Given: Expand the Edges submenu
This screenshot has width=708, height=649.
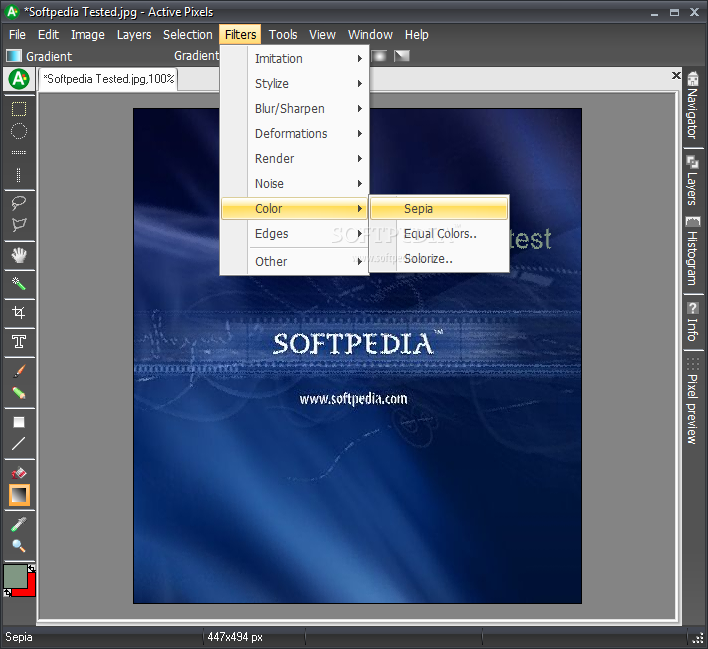Looking at the screenshot, I should point(294,233).
